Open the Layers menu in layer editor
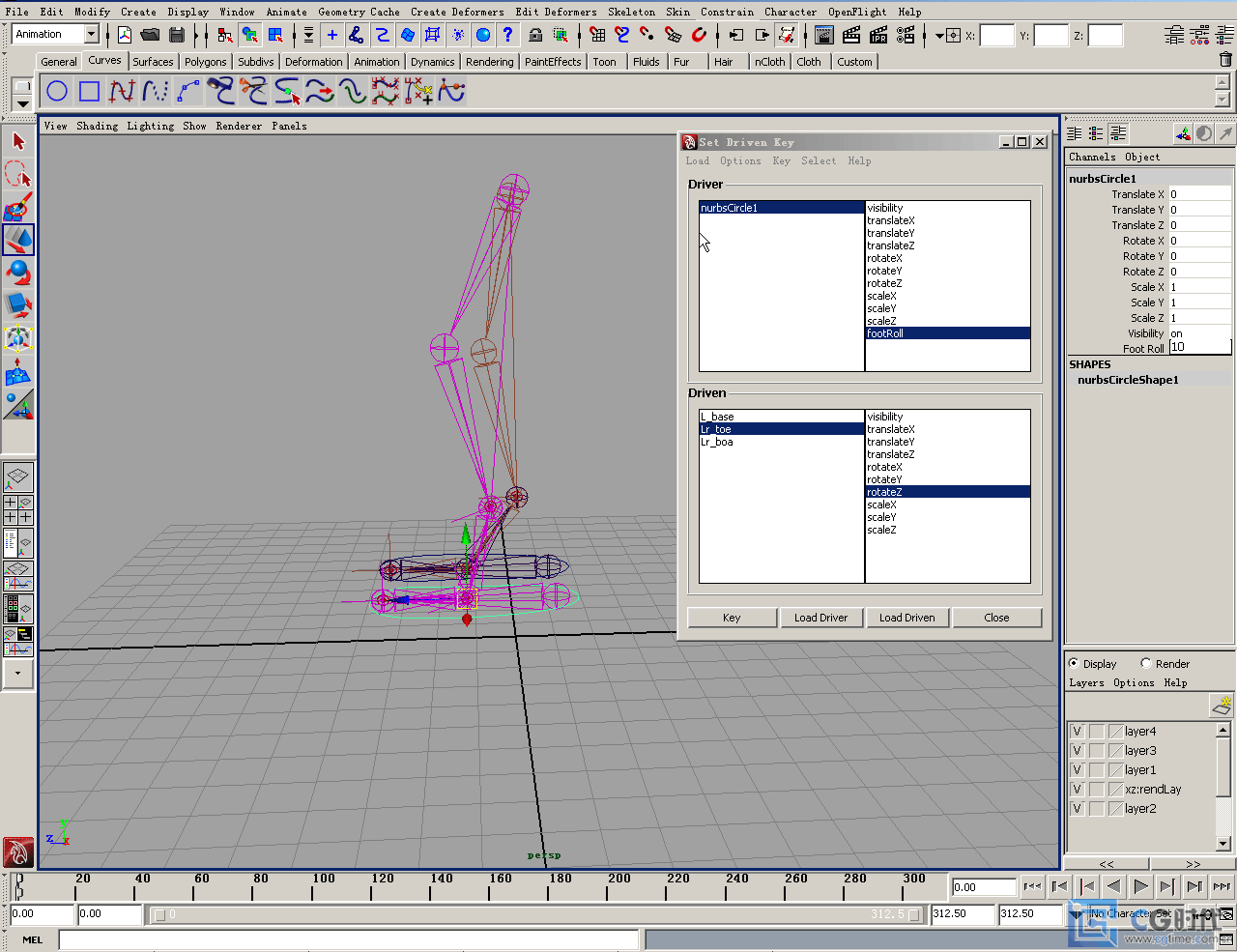The height and width of the screenshot is (952, 1237). 1086,682
